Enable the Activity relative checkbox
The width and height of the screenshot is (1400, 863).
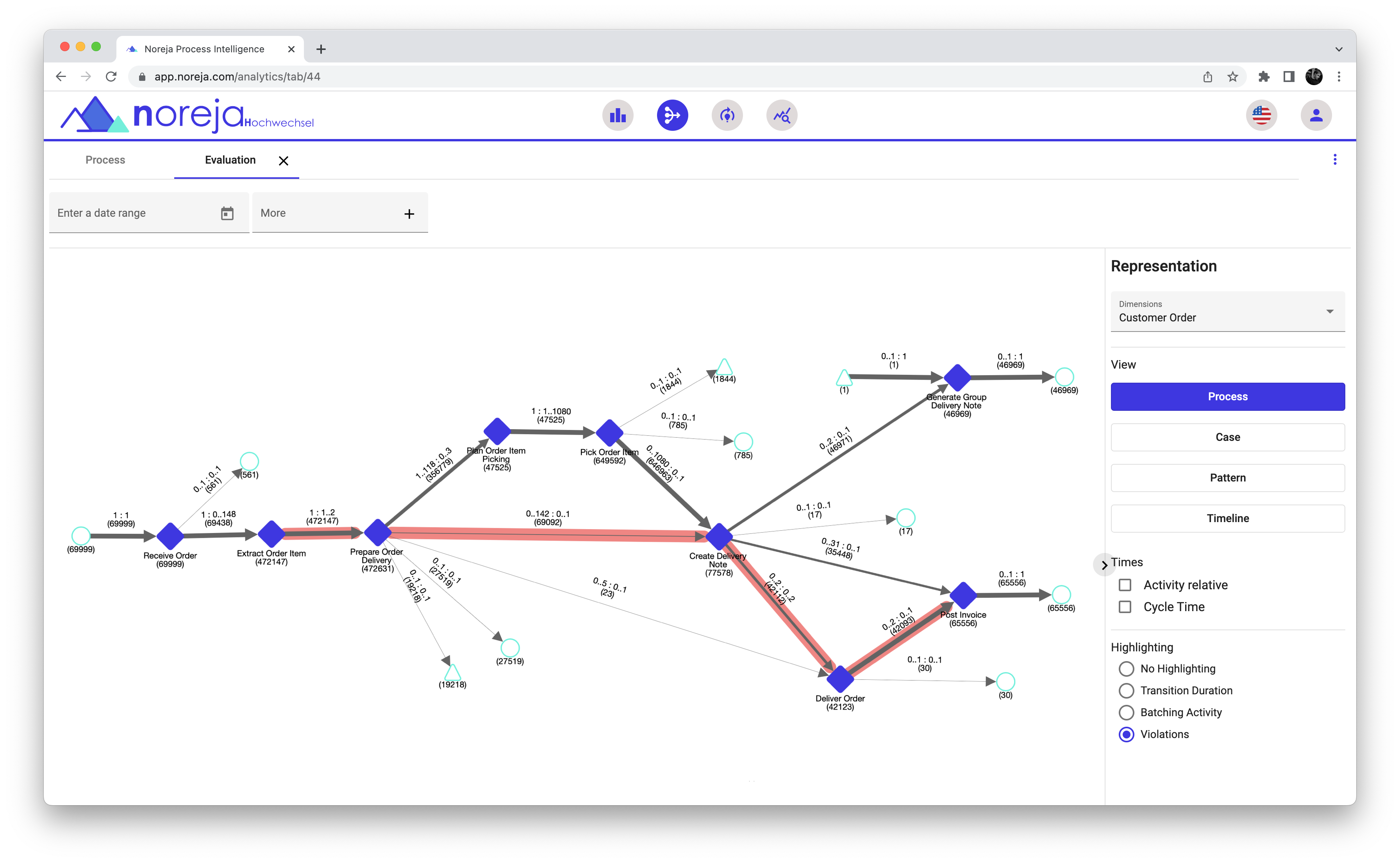click(1125, 585)
